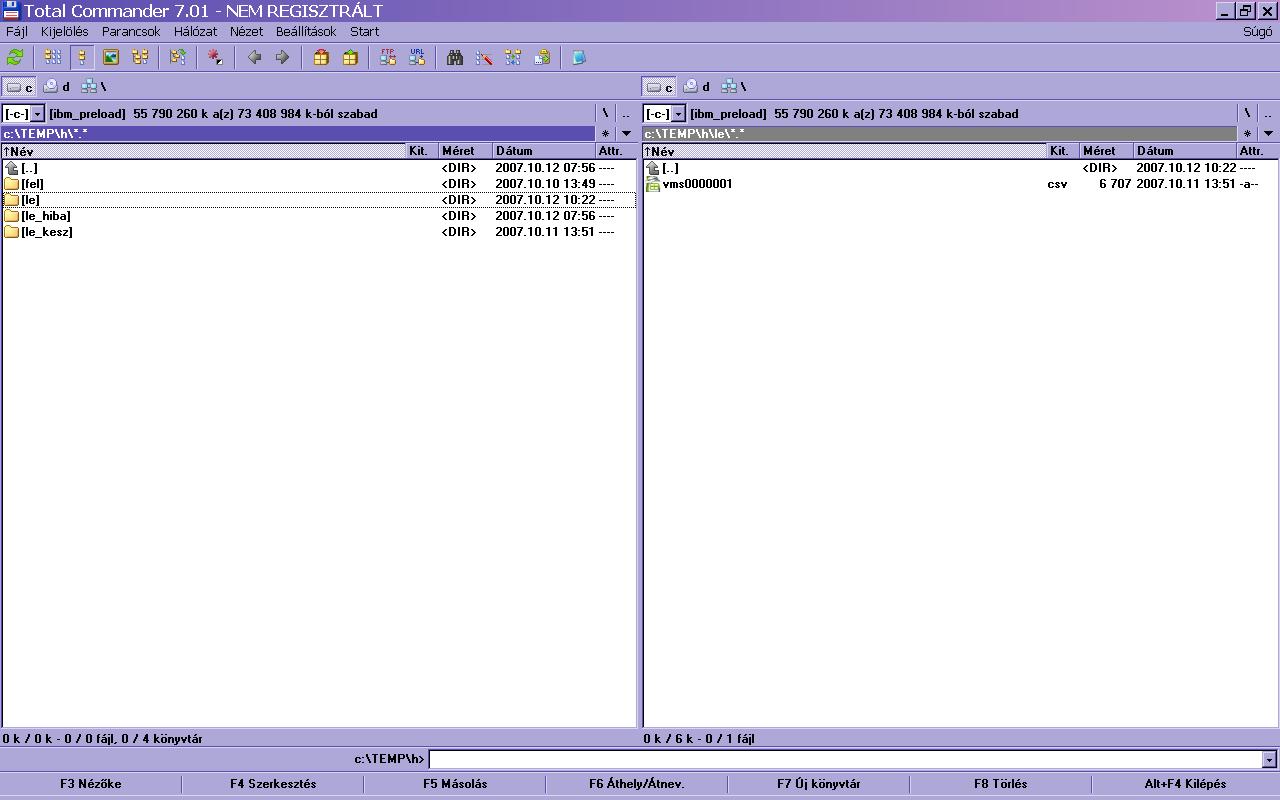Toggle full details view toolbar button
1280x800 pixels.
(82, 57)
